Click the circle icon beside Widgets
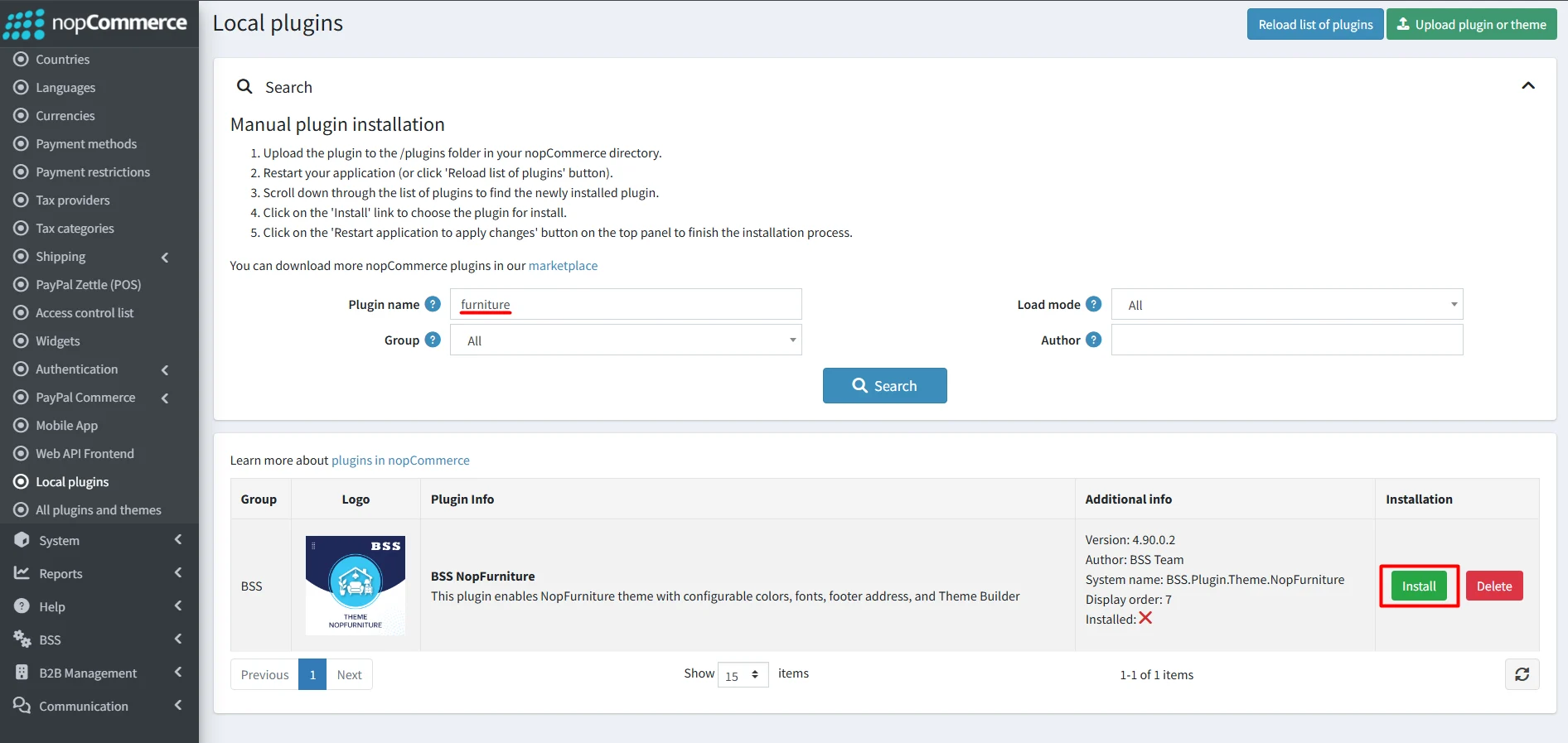 coord(22,340)
